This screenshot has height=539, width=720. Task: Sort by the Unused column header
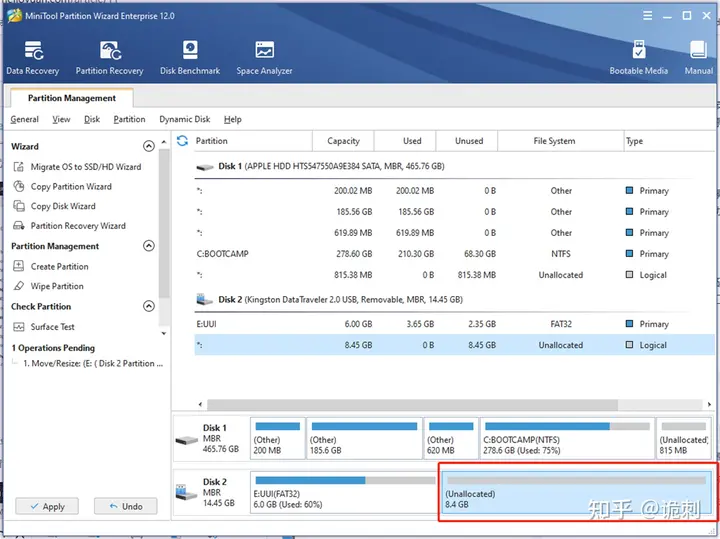coord(469,141)
